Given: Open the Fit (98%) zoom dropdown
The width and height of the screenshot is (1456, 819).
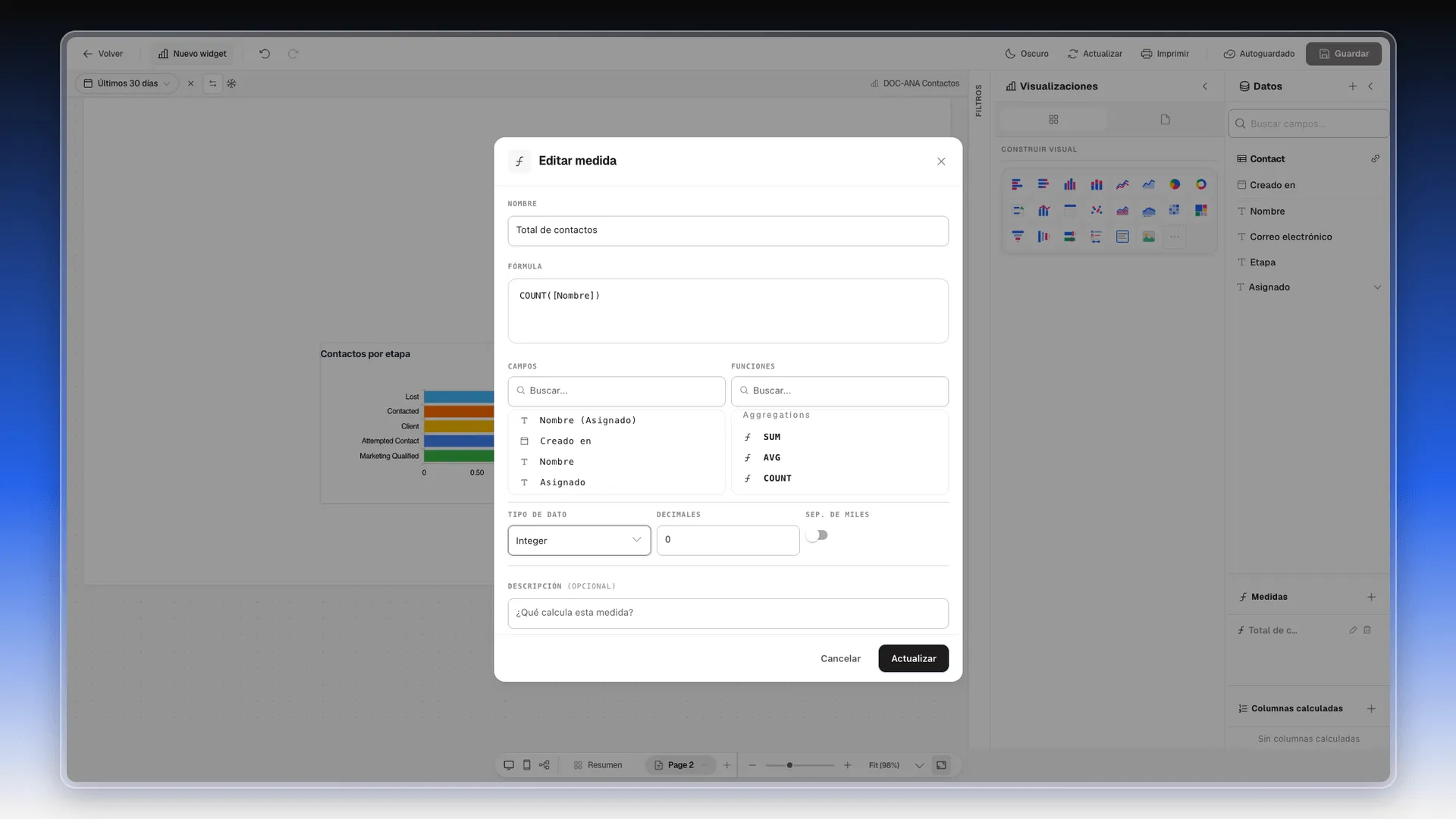Looking at the screenshot, I should [896, 765].
